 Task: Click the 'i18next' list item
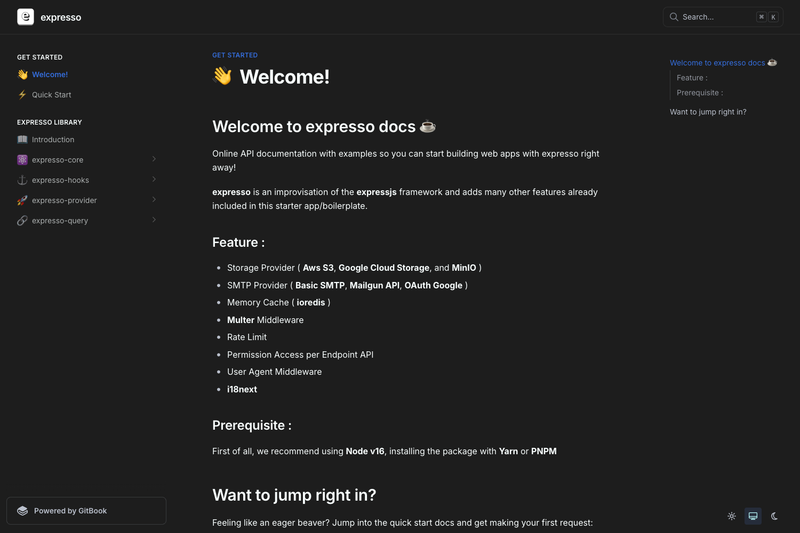242,389
